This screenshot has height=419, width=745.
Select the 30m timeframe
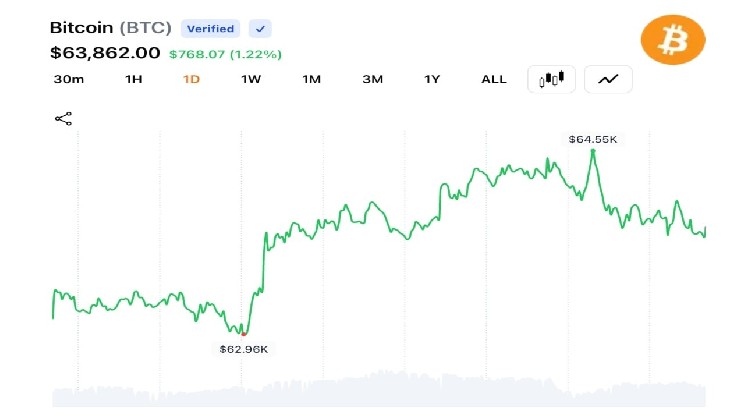click(68, 79)
